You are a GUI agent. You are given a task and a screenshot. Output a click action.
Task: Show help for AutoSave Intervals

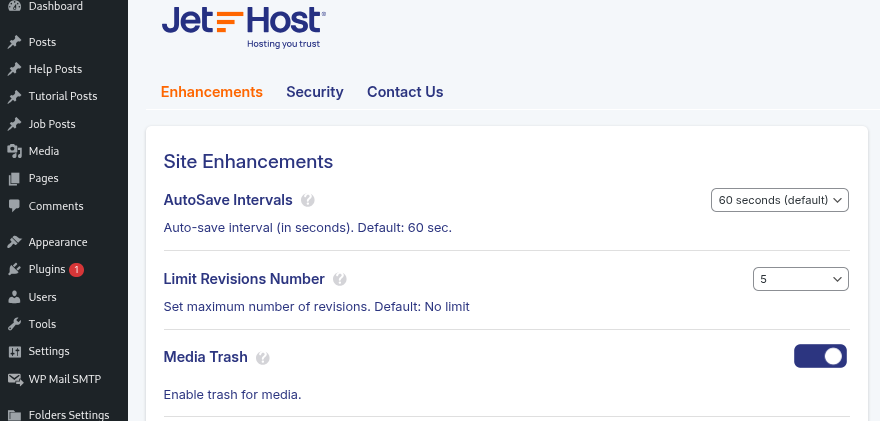point(308,200)
